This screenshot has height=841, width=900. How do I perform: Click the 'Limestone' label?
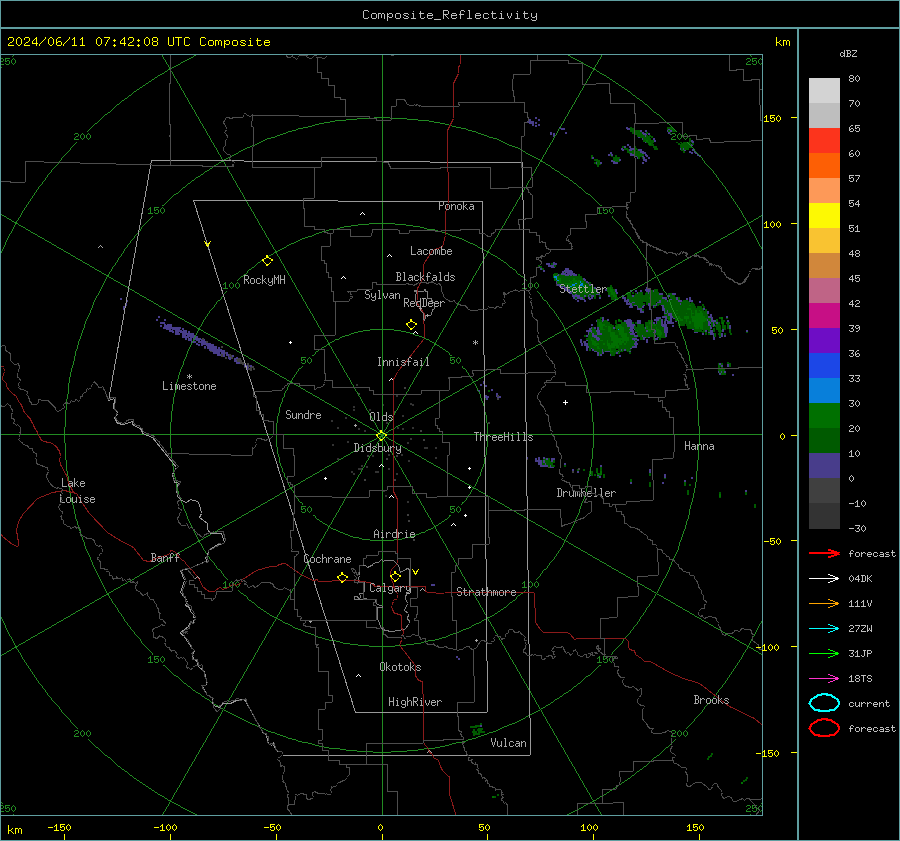189,386
